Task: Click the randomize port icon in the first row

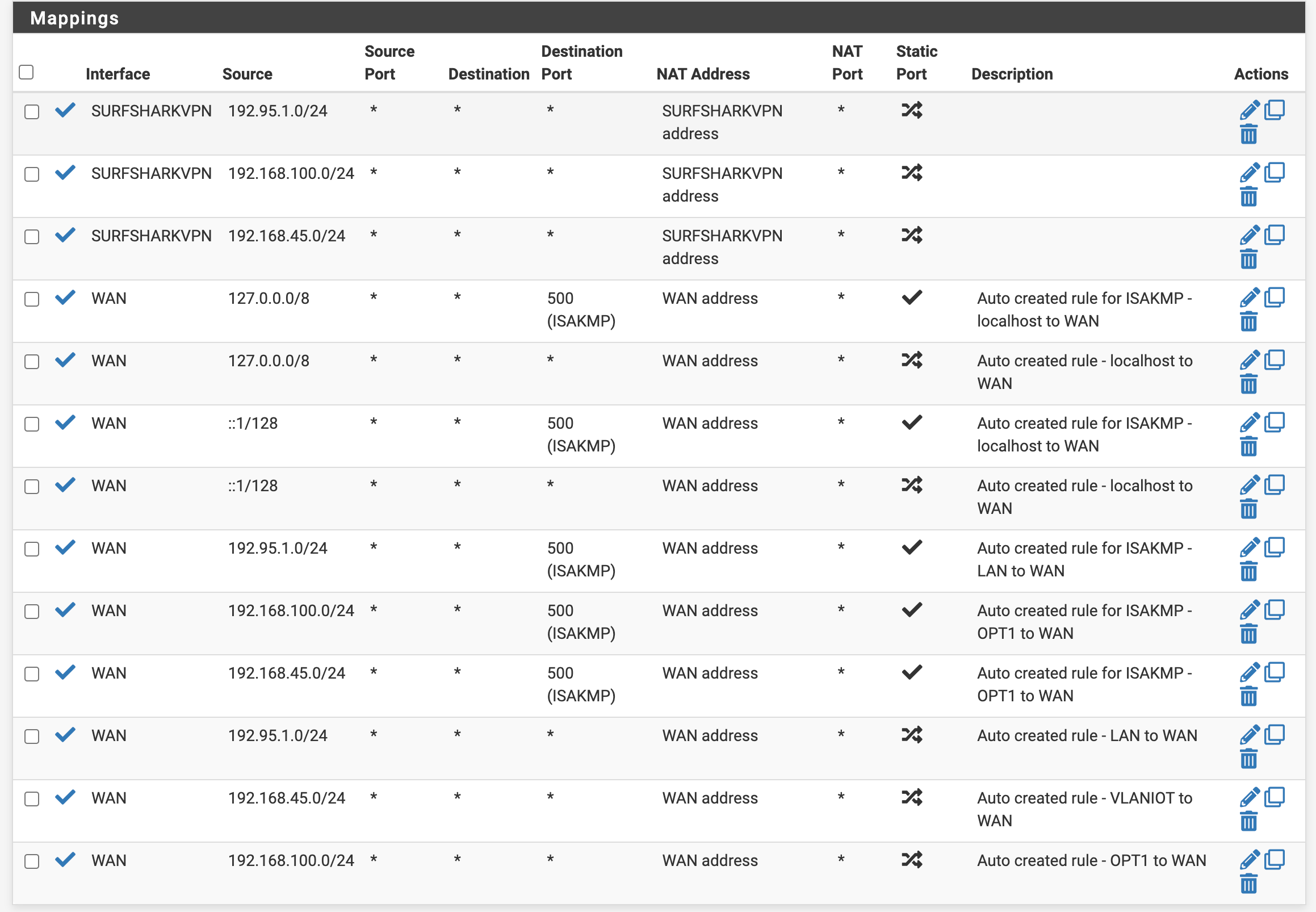Action: 912,110
